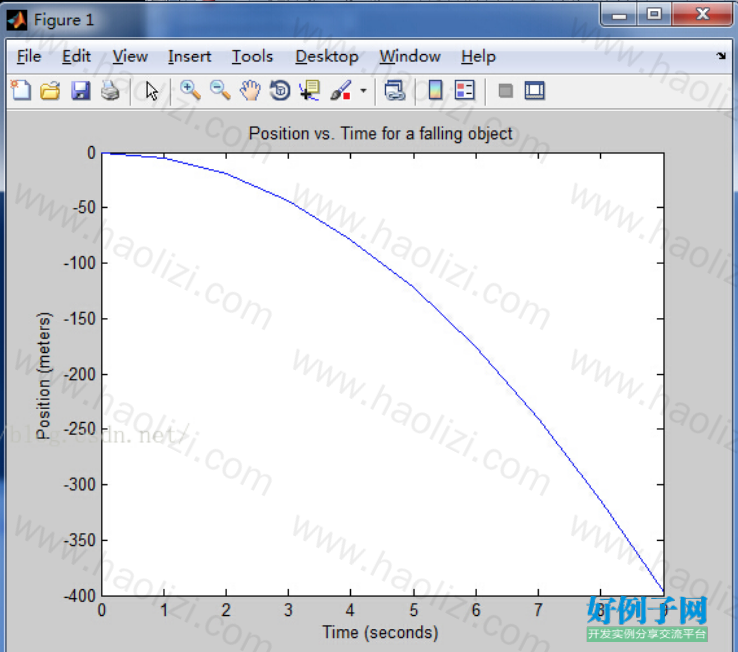738x652 pixels.
Task: Print the figure using printer icon
Action: pyautogui.click(x=110, y=90)
